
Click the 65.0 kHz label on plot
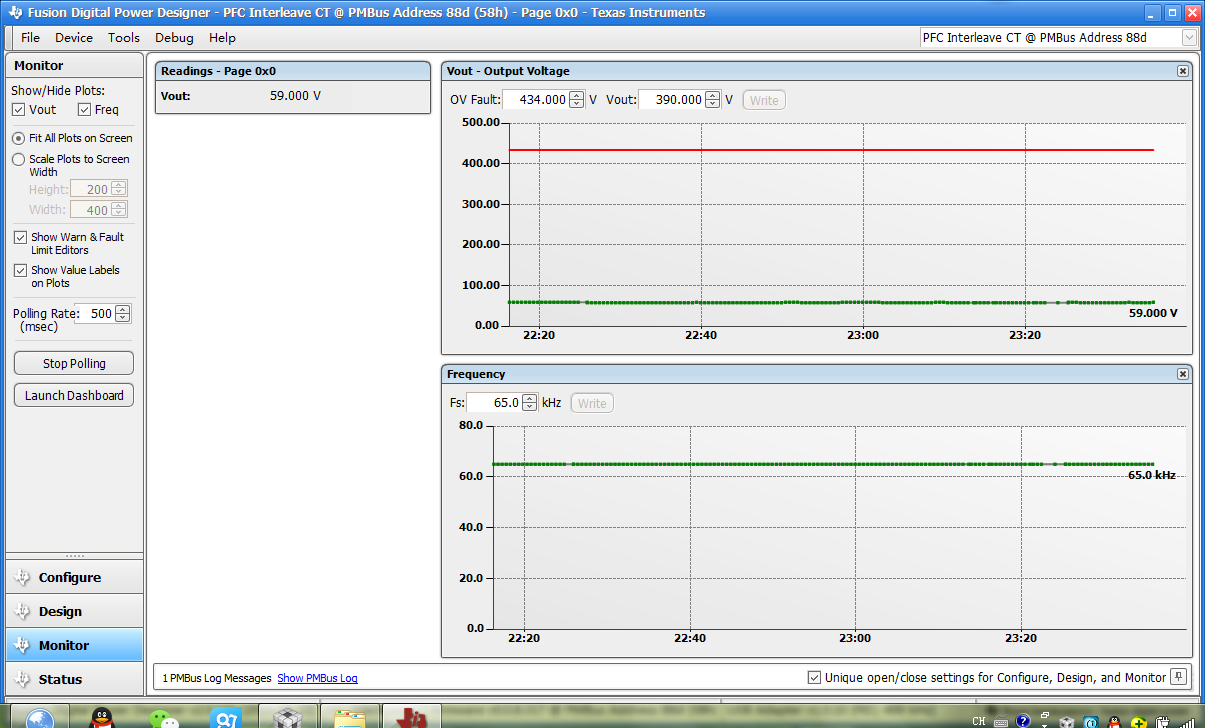point(1152,476)
